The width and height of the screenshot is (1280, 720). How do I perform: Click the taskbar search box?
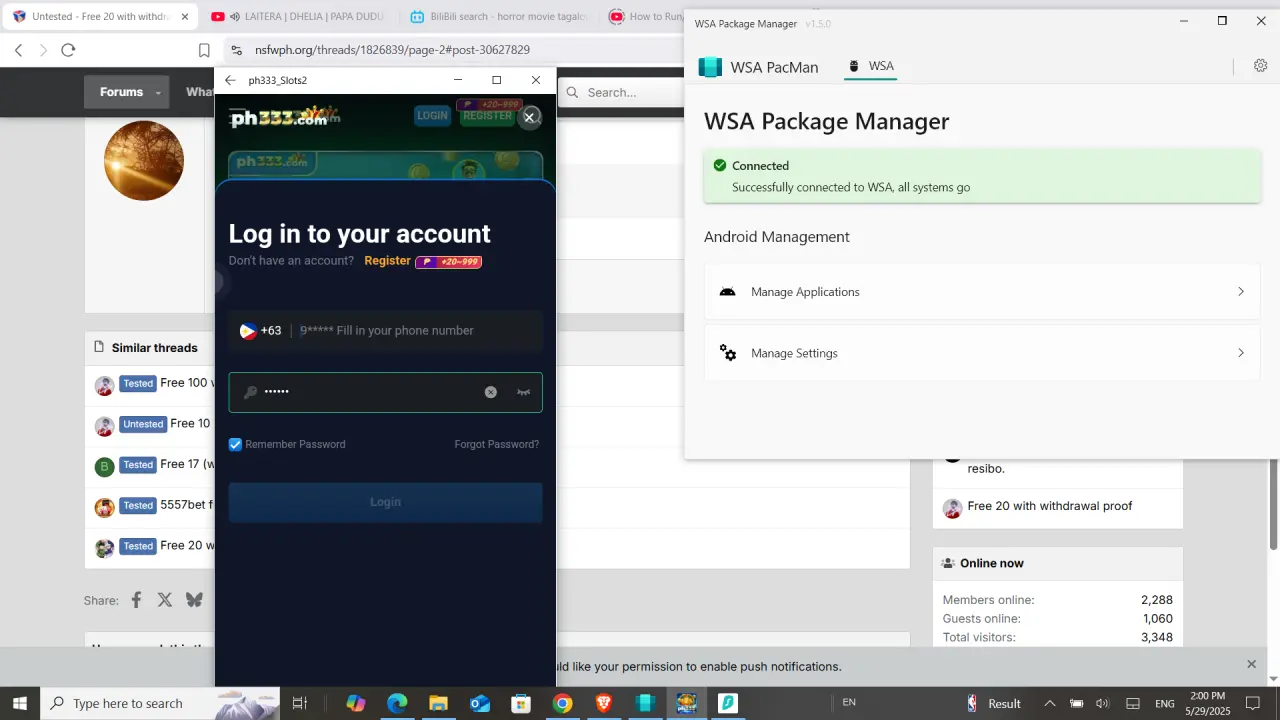(x=160, y=703)
